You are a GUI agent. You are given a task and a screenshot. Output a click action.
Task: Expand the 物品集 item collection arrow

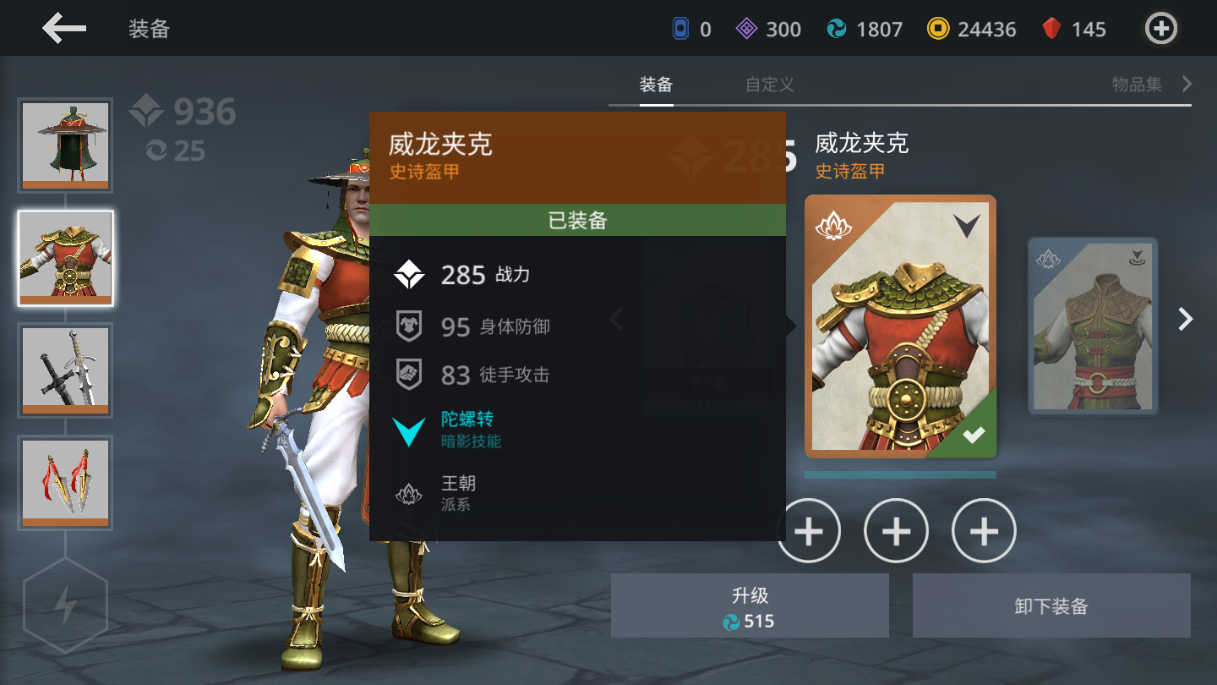1187,84
